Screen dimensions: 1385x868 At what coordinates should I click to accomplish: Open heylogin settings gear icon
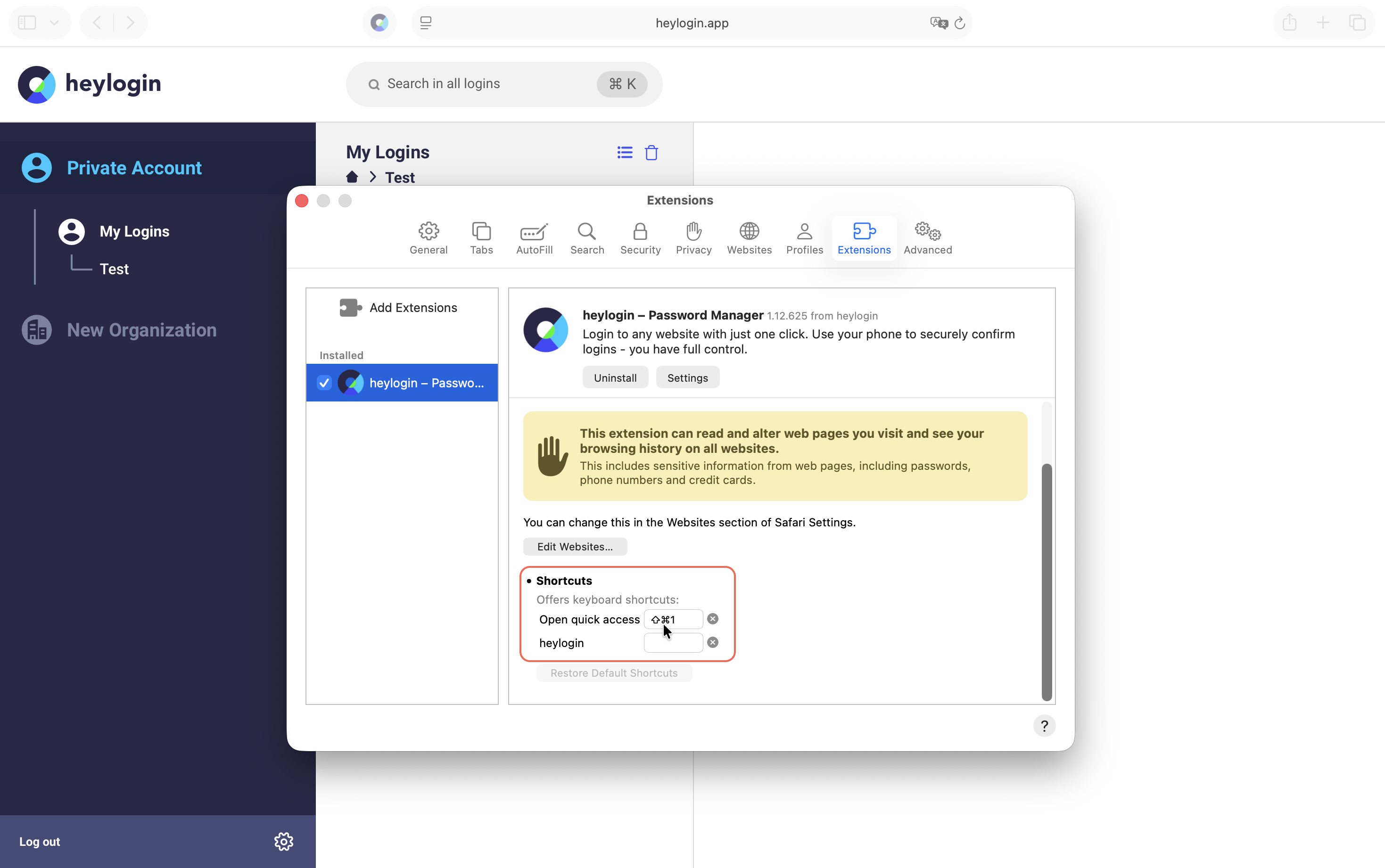[x=283, y=842]
